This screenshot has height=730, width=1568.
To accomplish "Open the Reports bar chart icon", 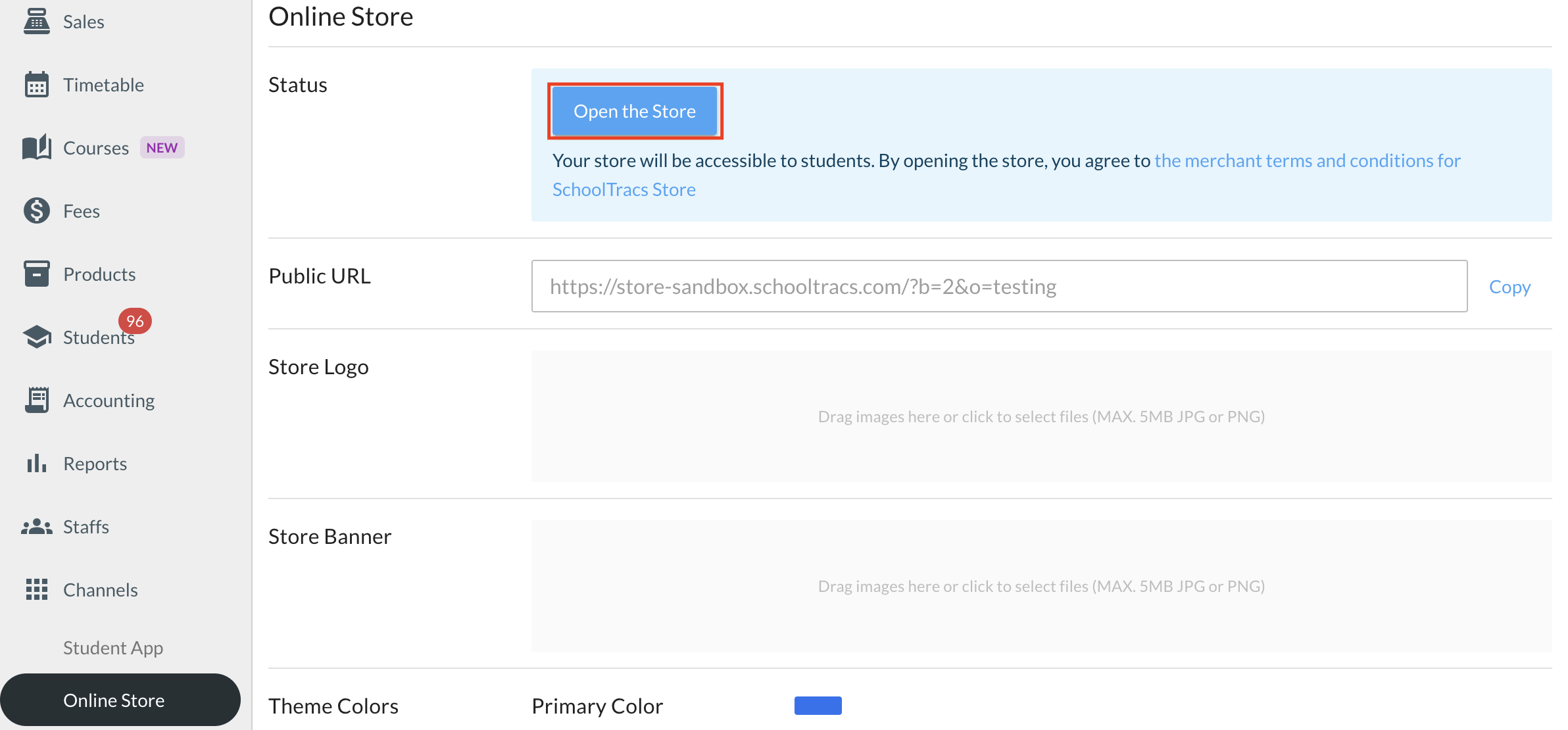I will pyautogui.click(x=37, y=463).
